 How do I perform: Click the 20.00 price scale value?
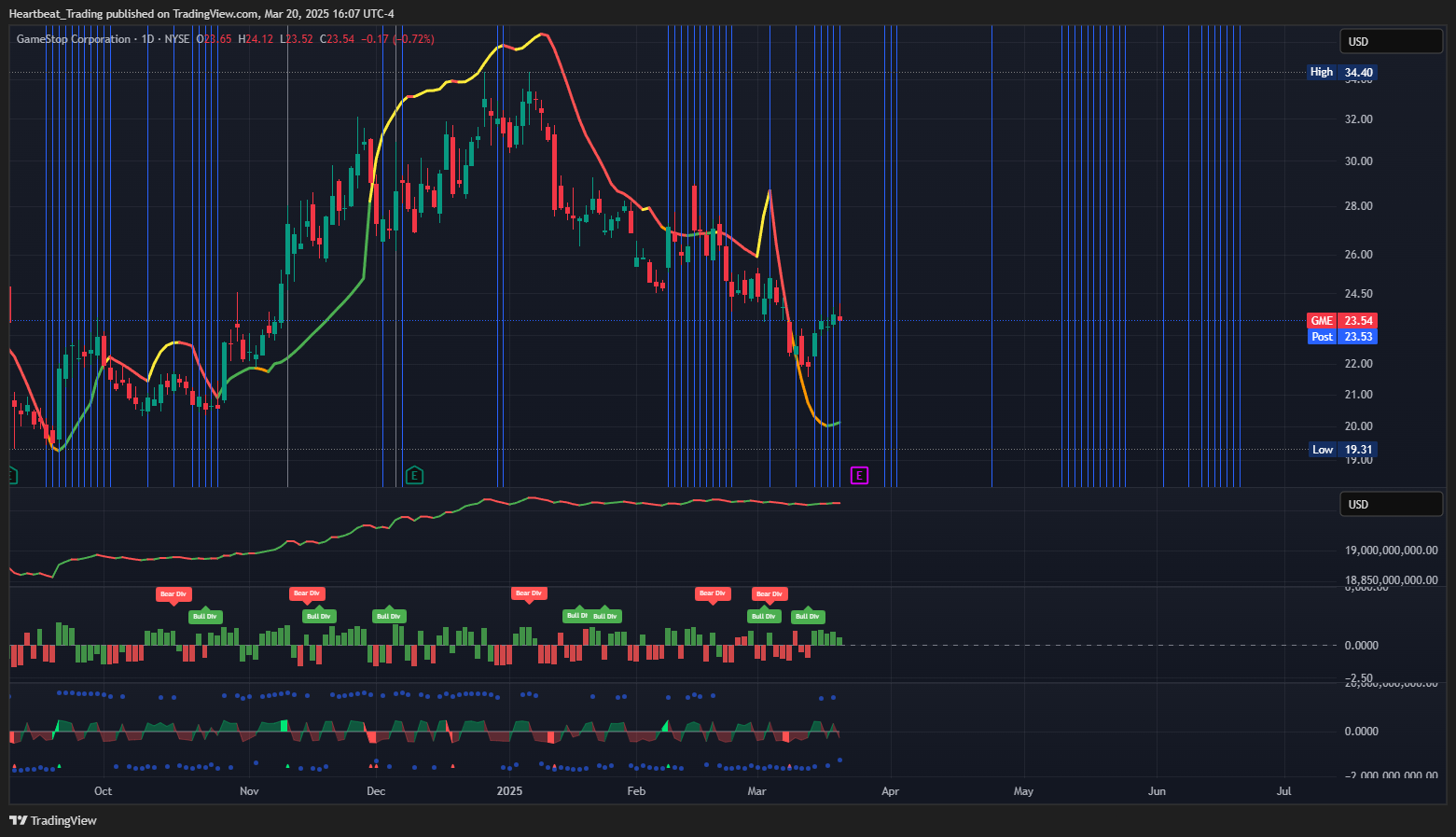click(x=1358, y=426)
